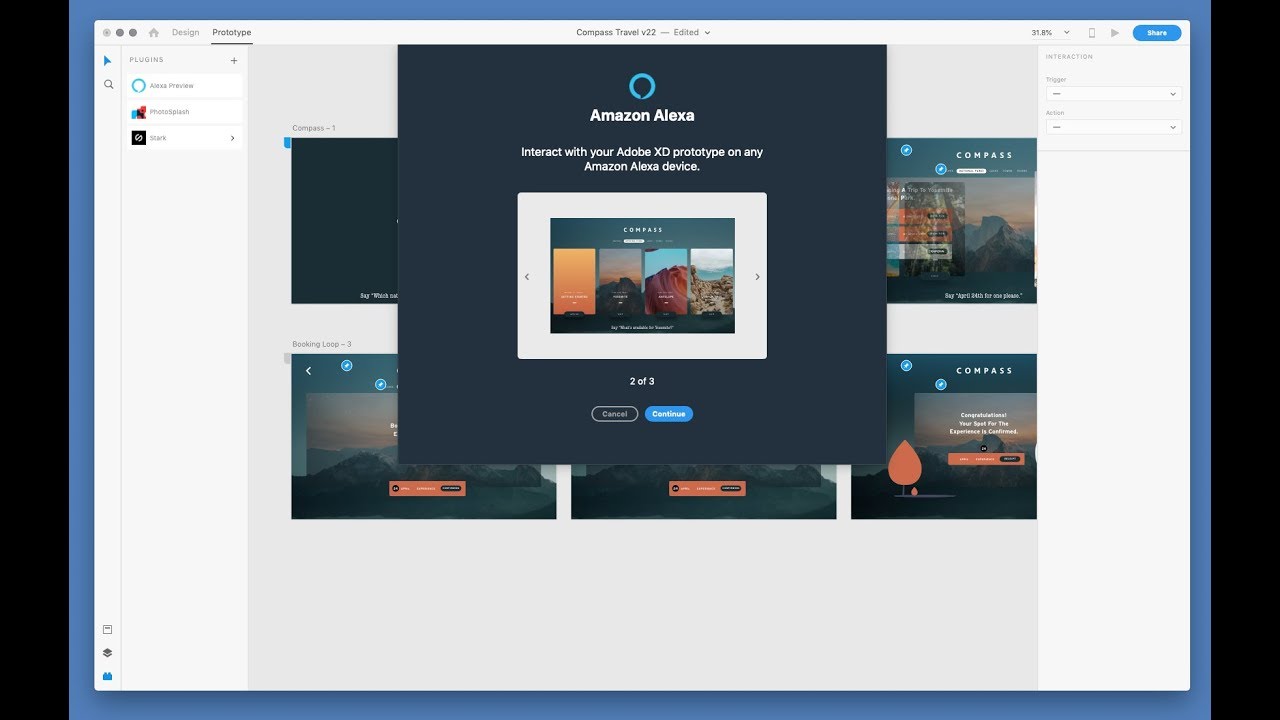Click the blue home flag on Compass – 1
The image size is (1280, 720).
click(287, 143)
